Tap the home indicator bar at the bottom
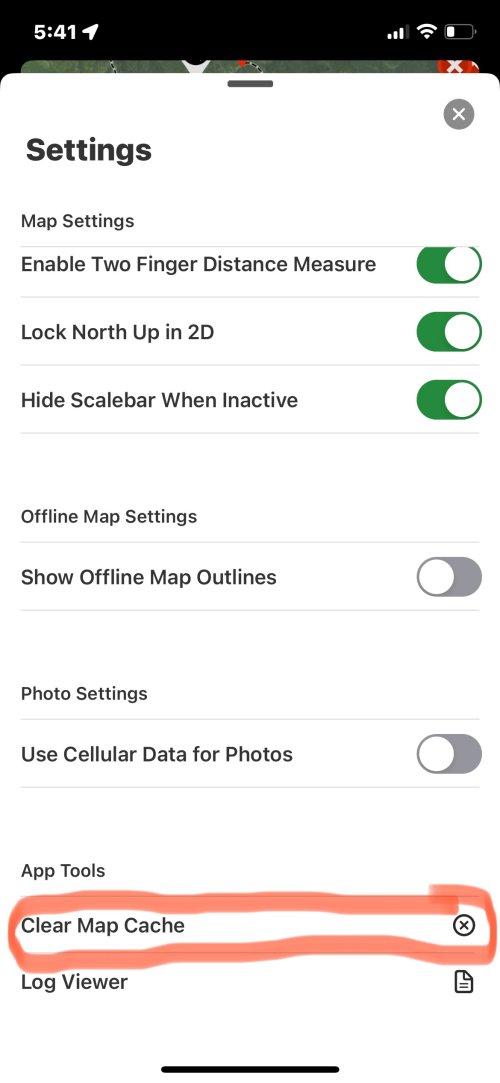The width and height of the screenshot is (500, 1083). (250, 1069)
